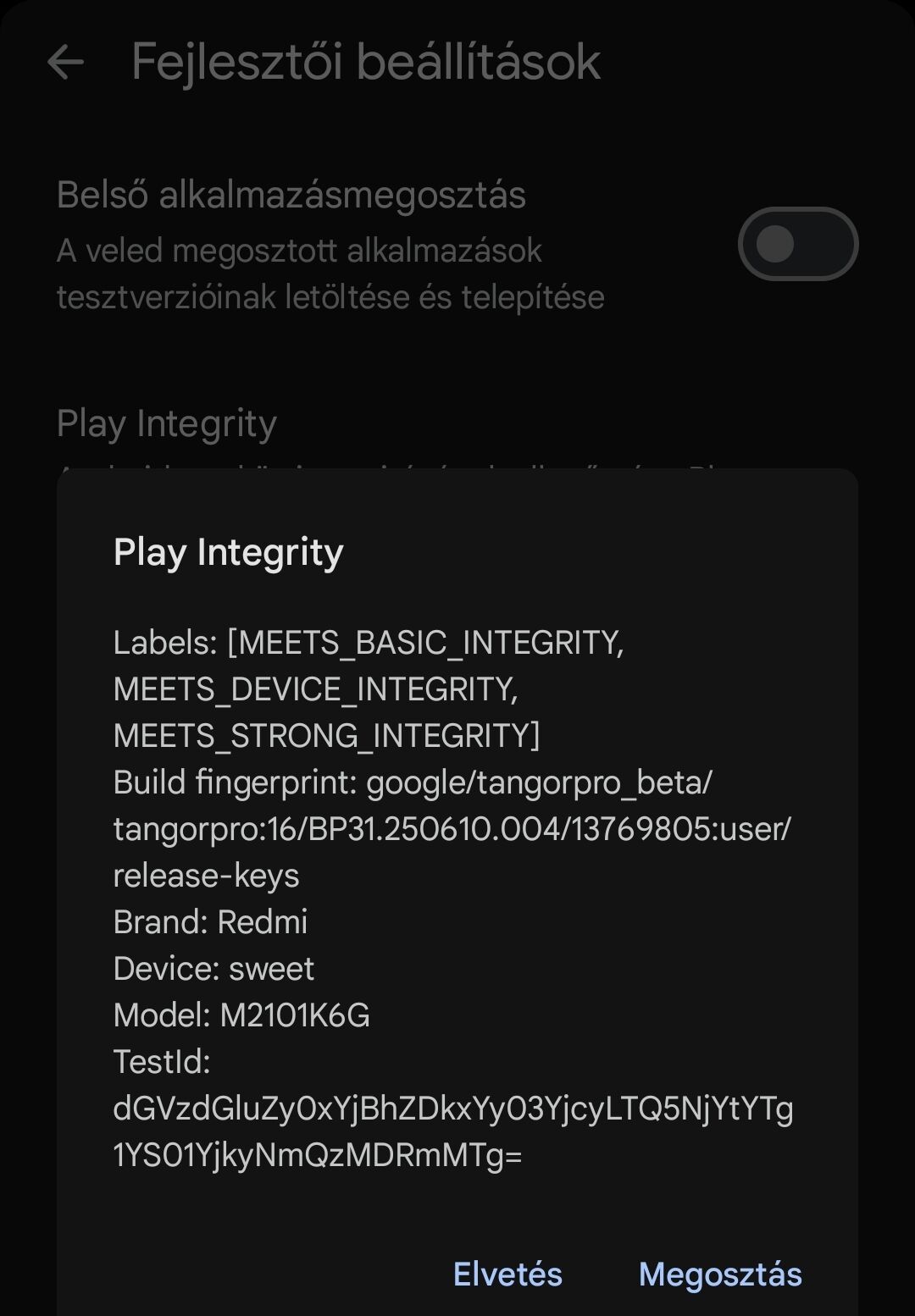The width and height of the screenshot is (915, 1316).
Task: Click the Build fingerprint google/tangorpro_beta line
Action: pos(413,782)
